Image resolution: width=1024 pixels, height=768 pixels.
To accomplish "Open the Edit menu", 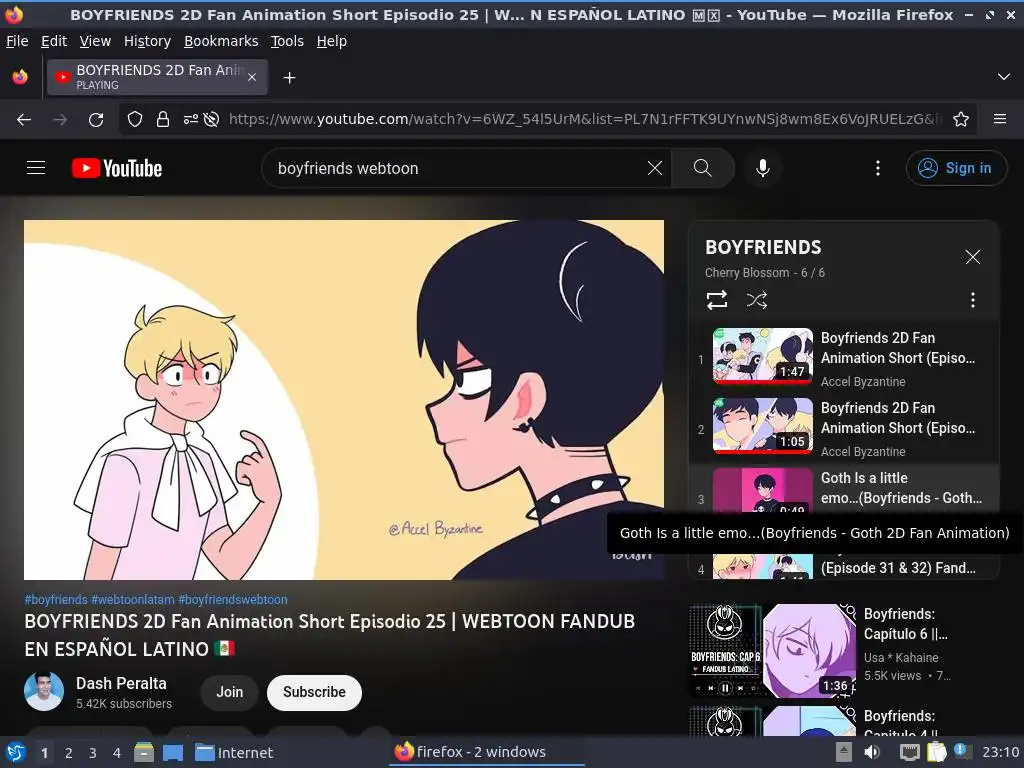I will (54, 41).
